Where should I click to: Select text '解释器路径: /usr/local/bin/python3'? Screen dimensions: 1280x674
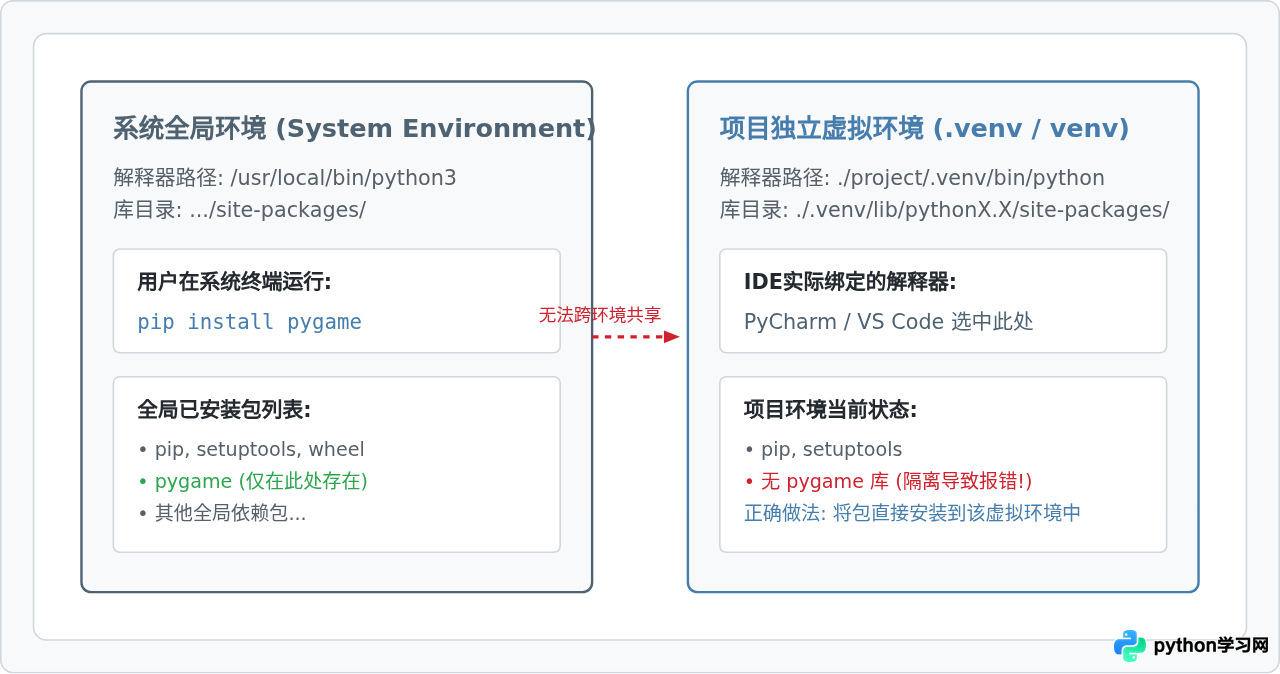tap(285, 178)
